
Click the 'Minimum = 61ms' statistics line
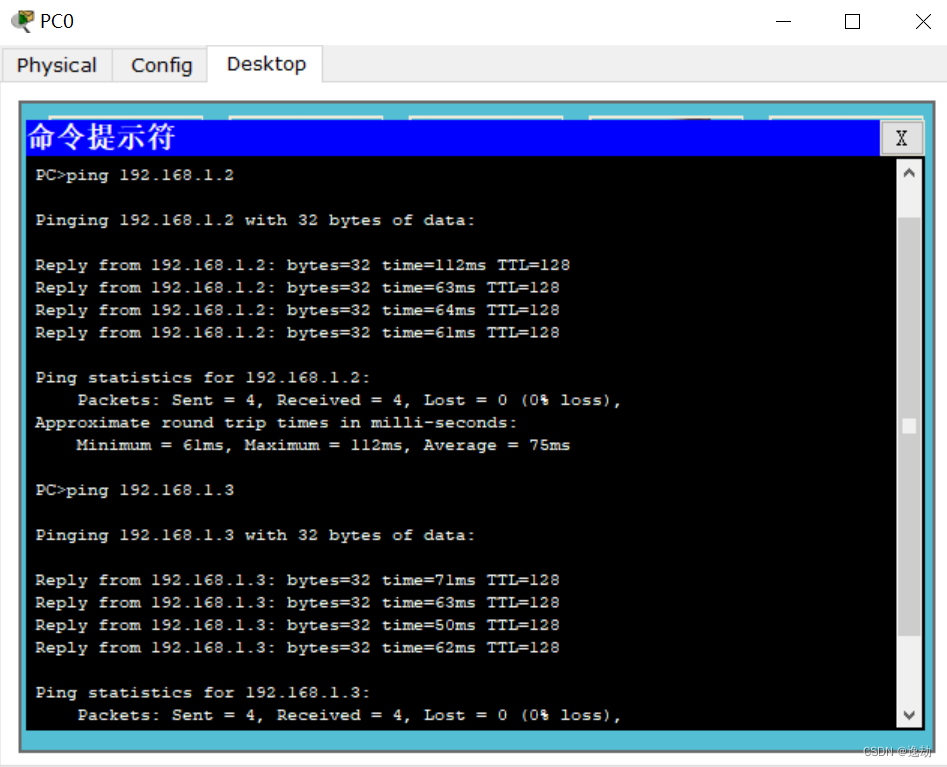pos(323,445)
